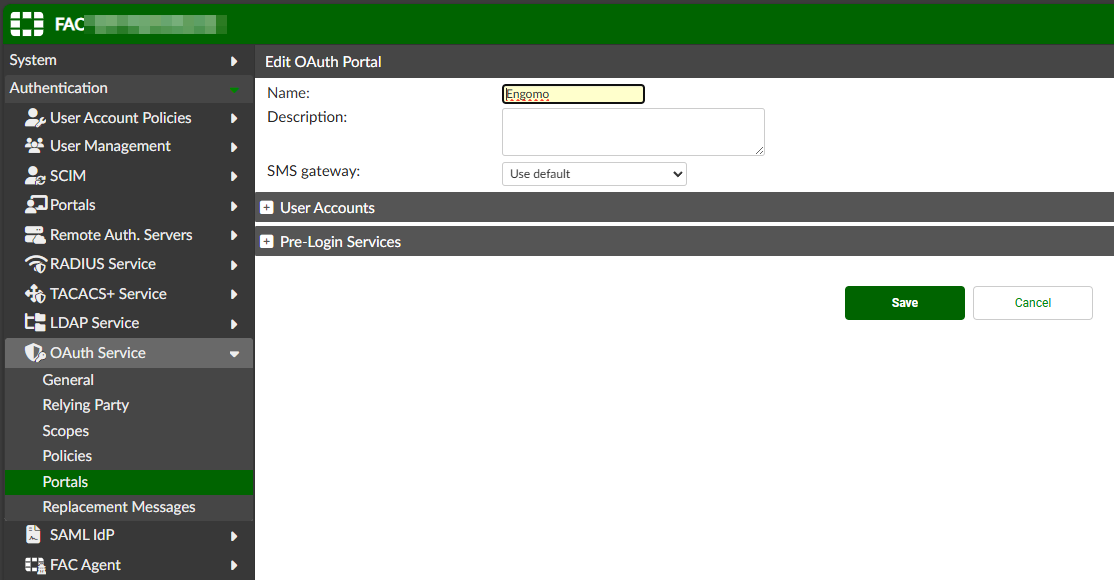Select Scopes under OAuth Service
This screenshot has height=580, width=1114.
click(66, 431)
